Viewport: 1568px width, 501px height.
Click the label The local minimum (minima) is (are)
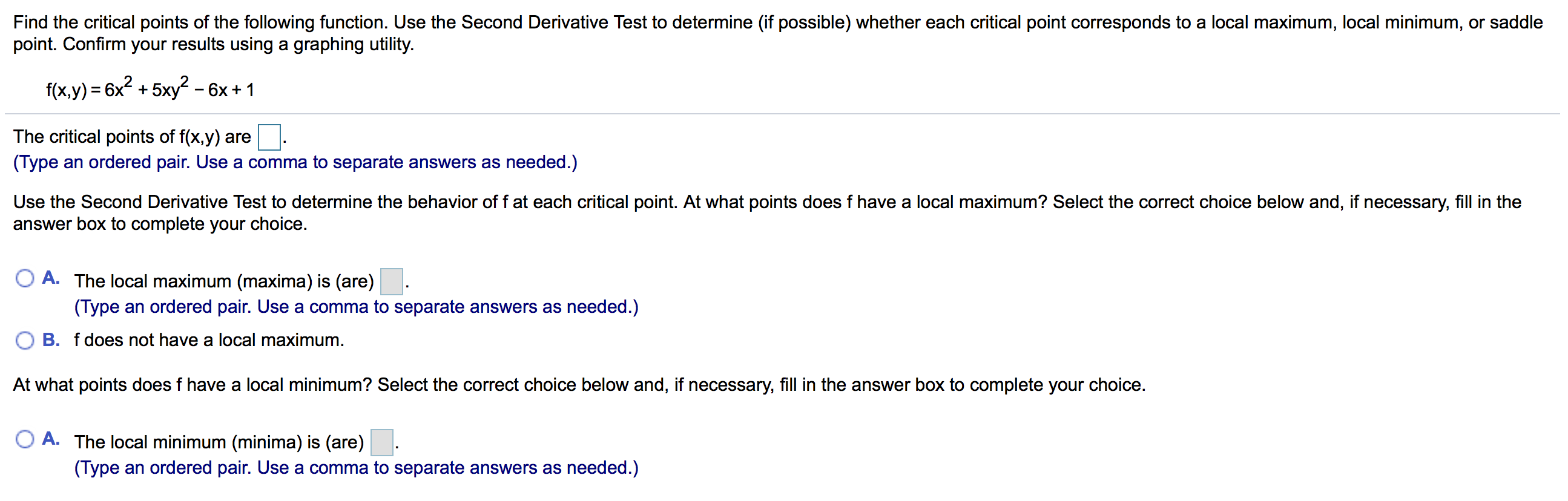[x=219, y=442]
